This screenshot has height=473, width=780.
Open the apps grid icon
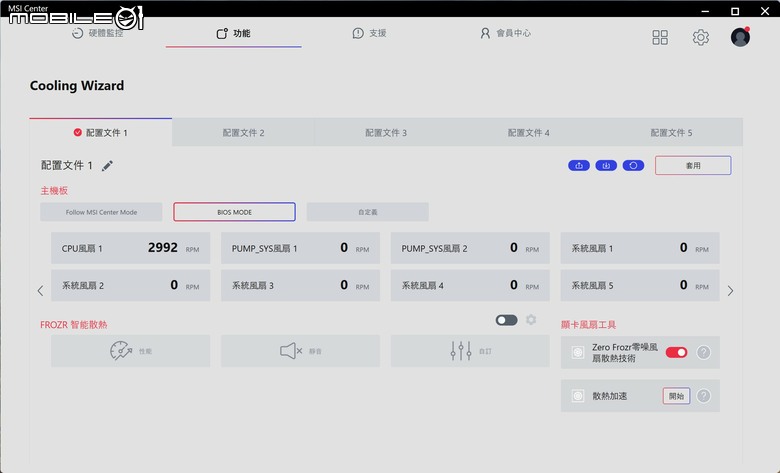(660, 37)
